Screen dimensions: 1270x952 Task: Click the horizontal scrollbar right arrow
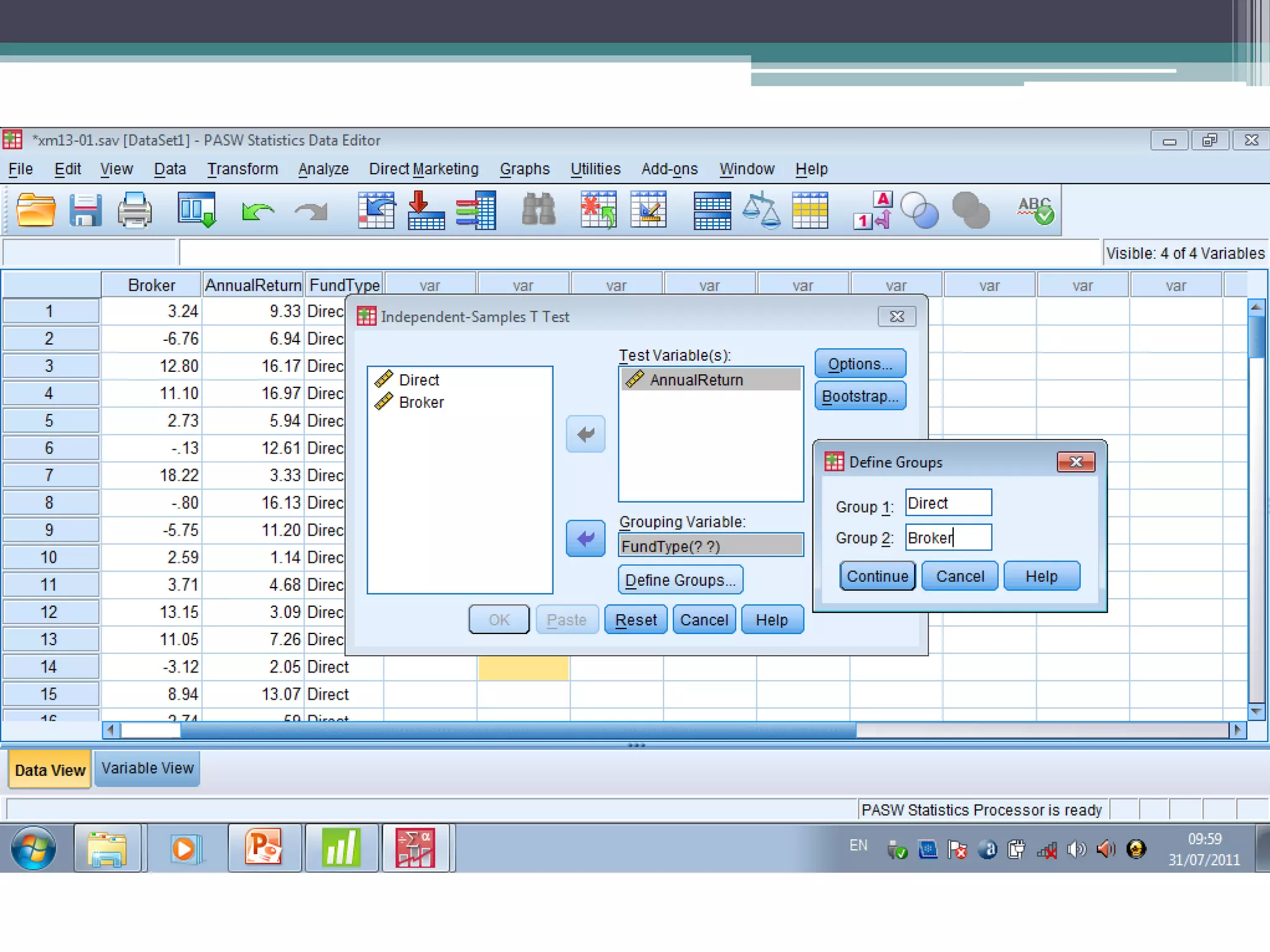point(1238,730)
